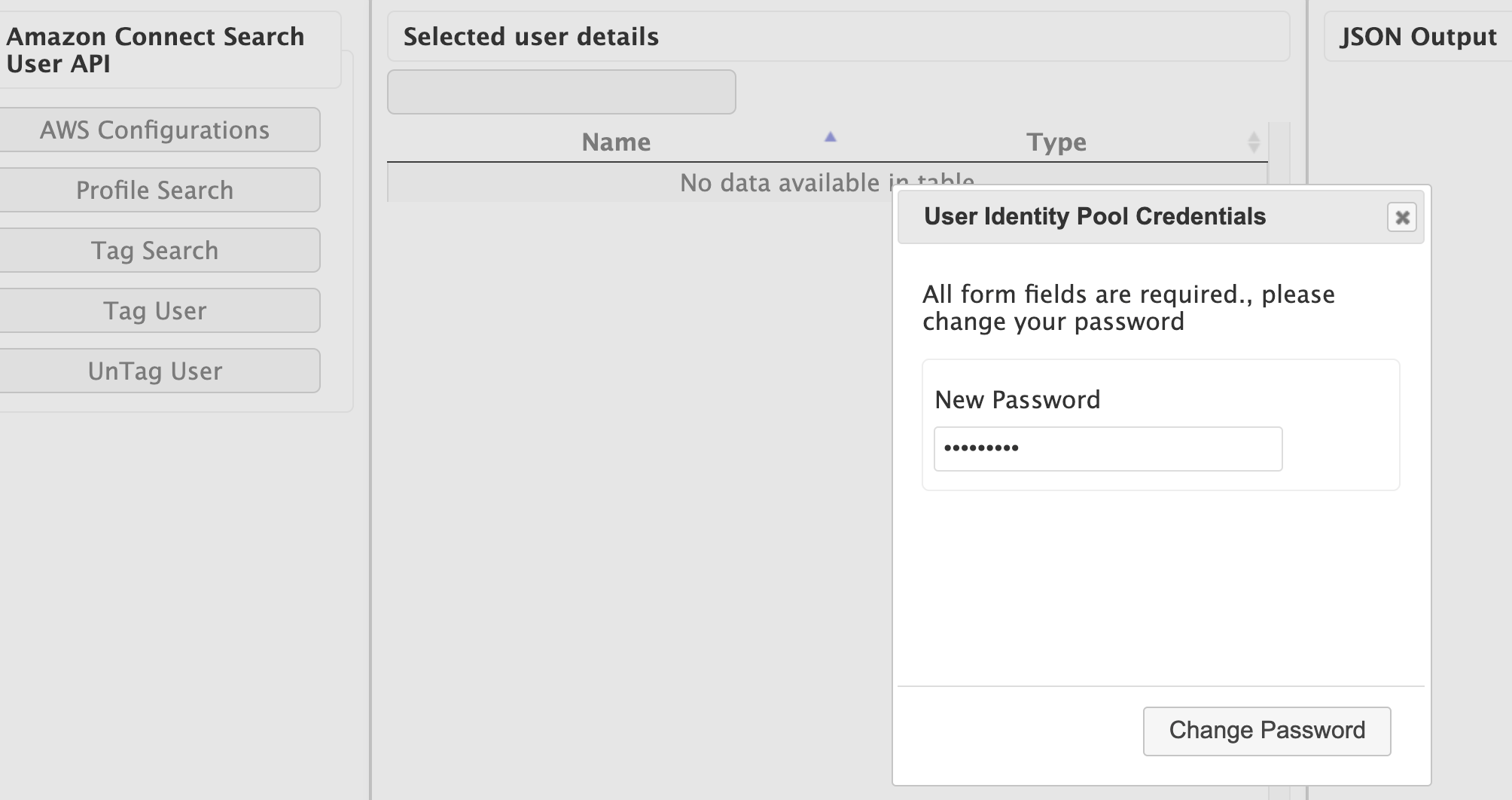The height and width of the screenshot is (800, 1512).
Task: Click the ascending sort triangle on Name column
Action: pos(830,138)
